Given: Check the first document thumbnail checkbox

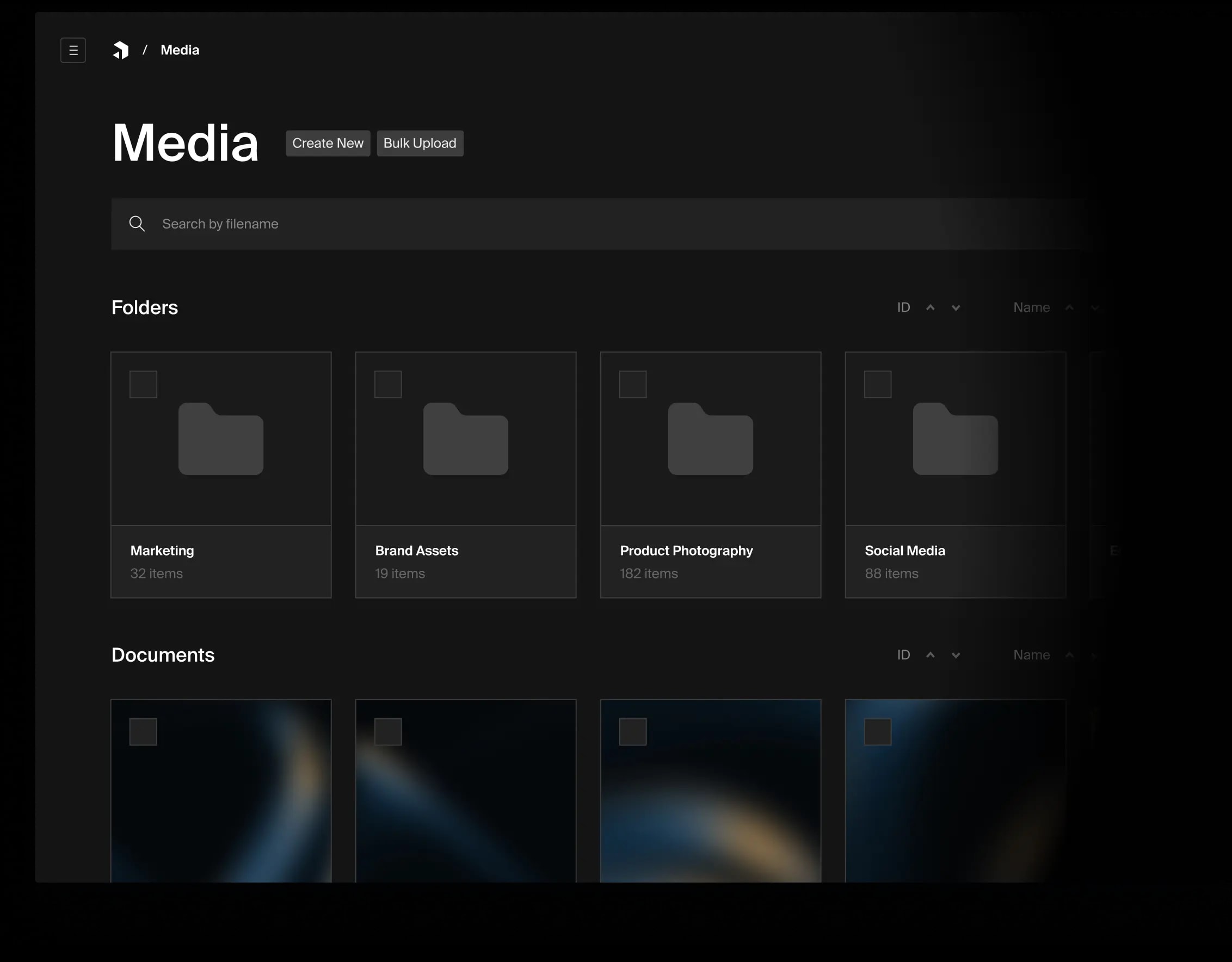Looking at the screenshot, I should (143, 731).
